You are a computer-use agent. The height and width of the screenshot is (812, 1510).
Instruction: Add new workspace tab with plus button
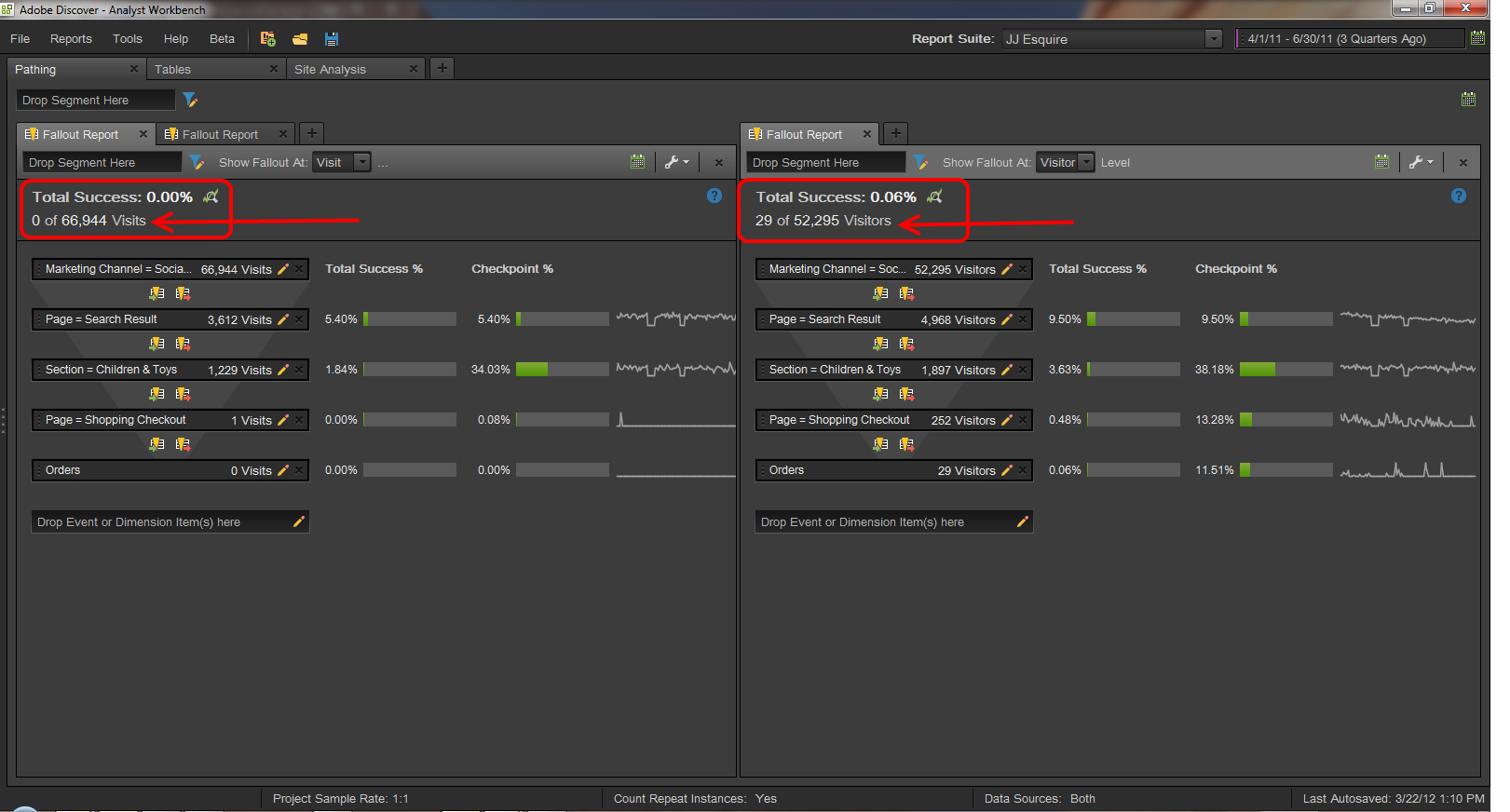[x=442, y=68]
